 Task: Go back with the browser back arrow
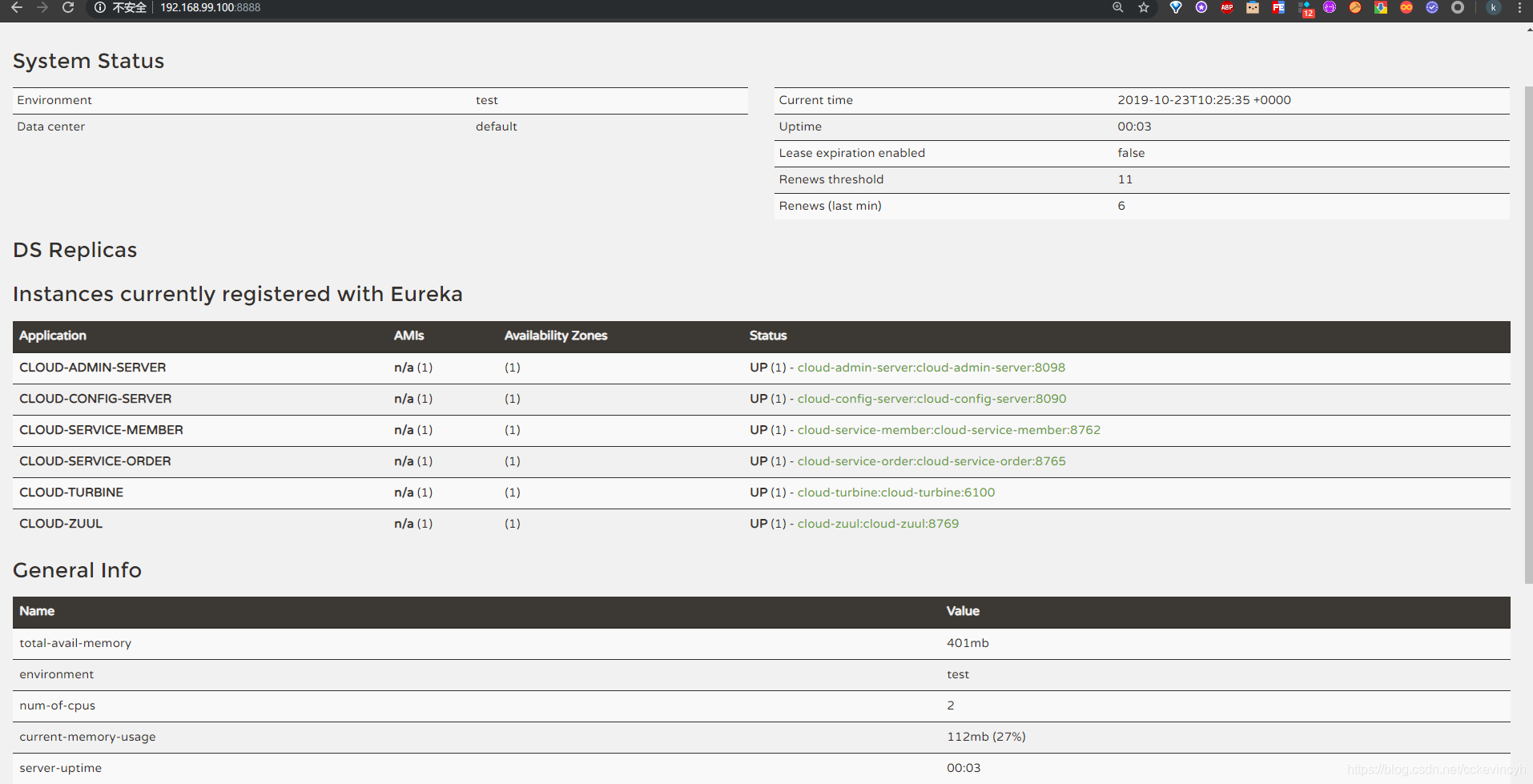click(x=16, y=7)
